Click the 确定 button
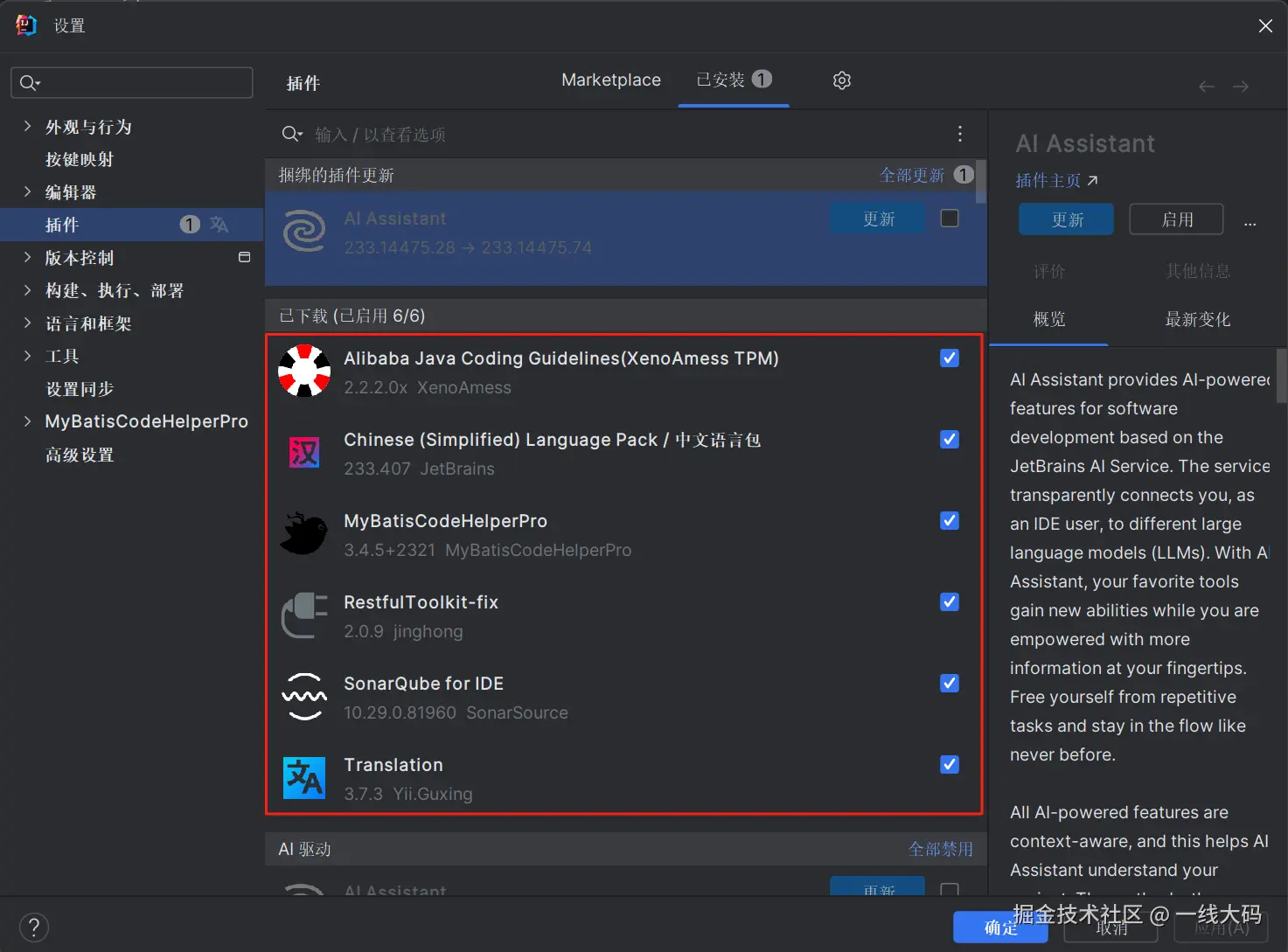This screenshot has height=952, width=1288. click(x=1000, y=928)
